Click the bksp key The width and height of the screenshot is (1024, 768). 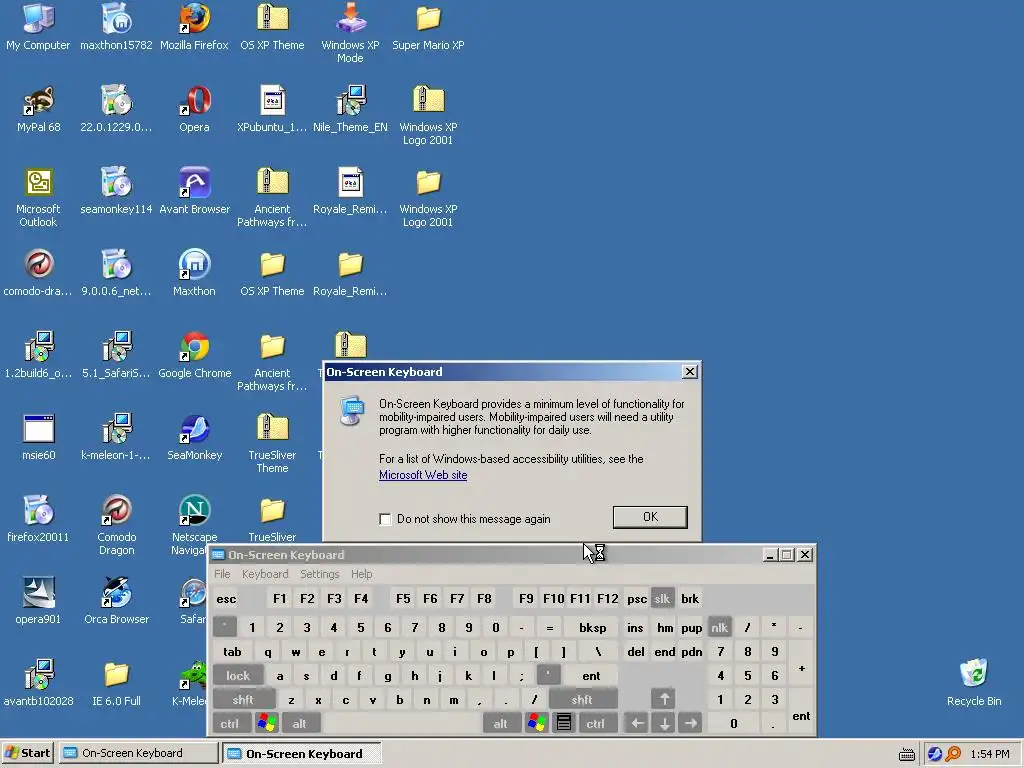[592, 628]
